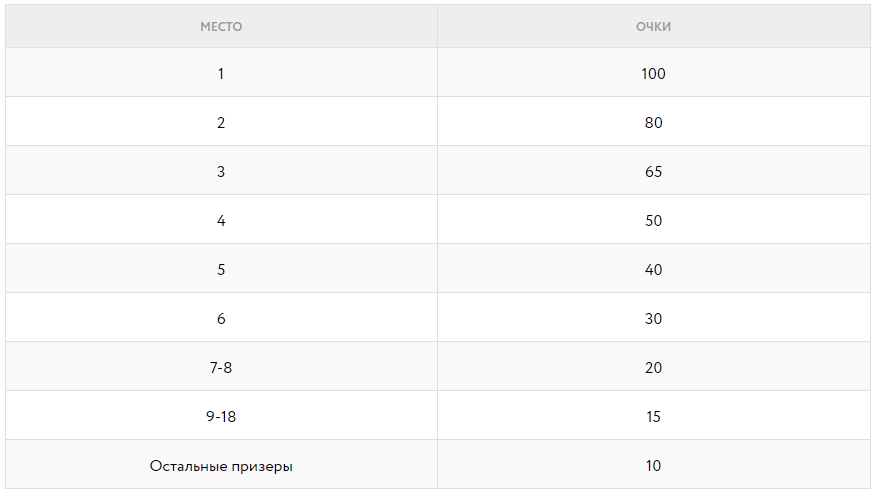Click the 20 points value
This screenshot has width=877, height=494.
(653, 368)
